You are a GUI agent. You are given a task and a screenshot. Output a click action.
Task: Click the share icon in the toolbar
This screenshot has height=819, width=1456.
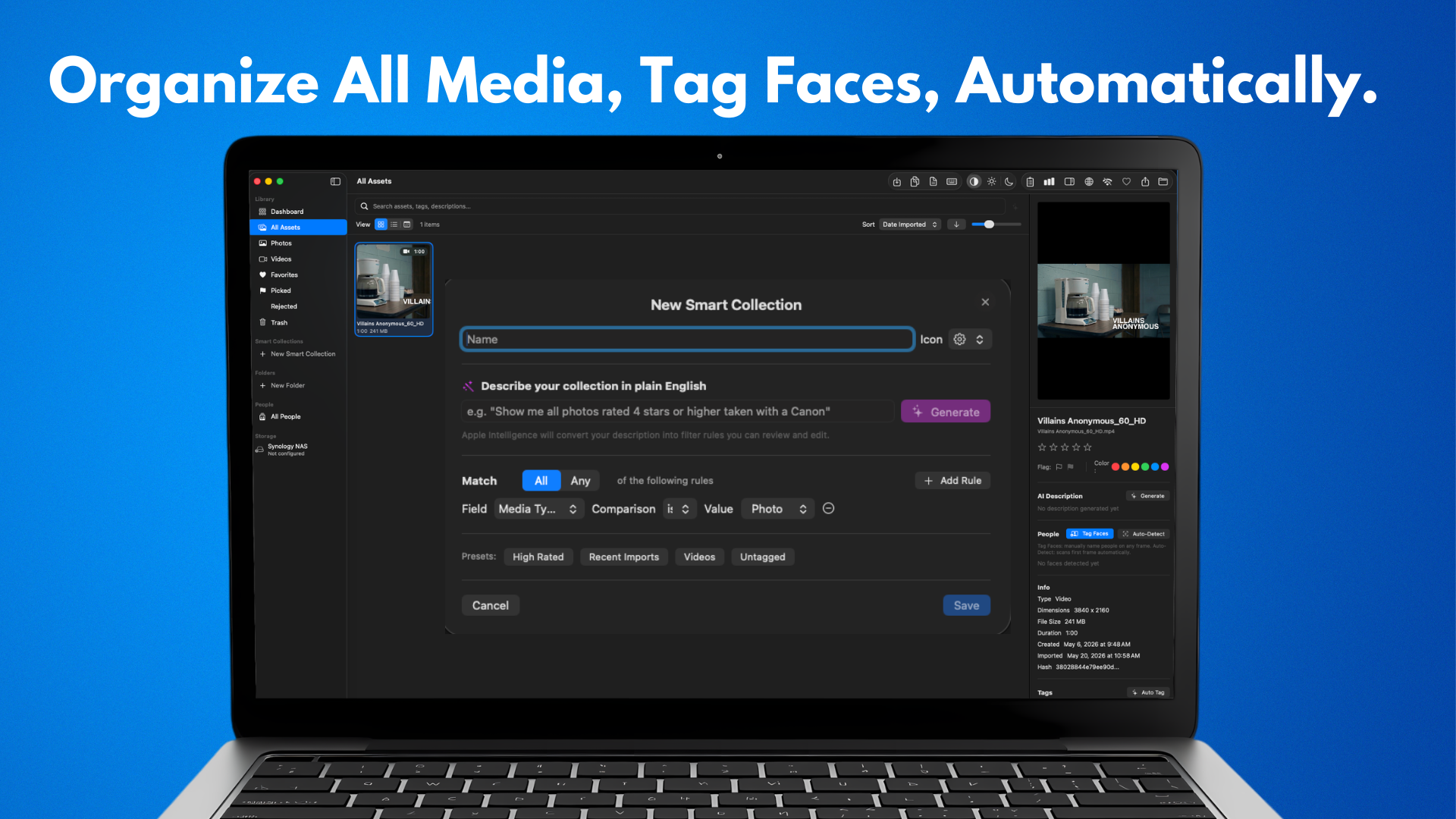click(1145, 182)
